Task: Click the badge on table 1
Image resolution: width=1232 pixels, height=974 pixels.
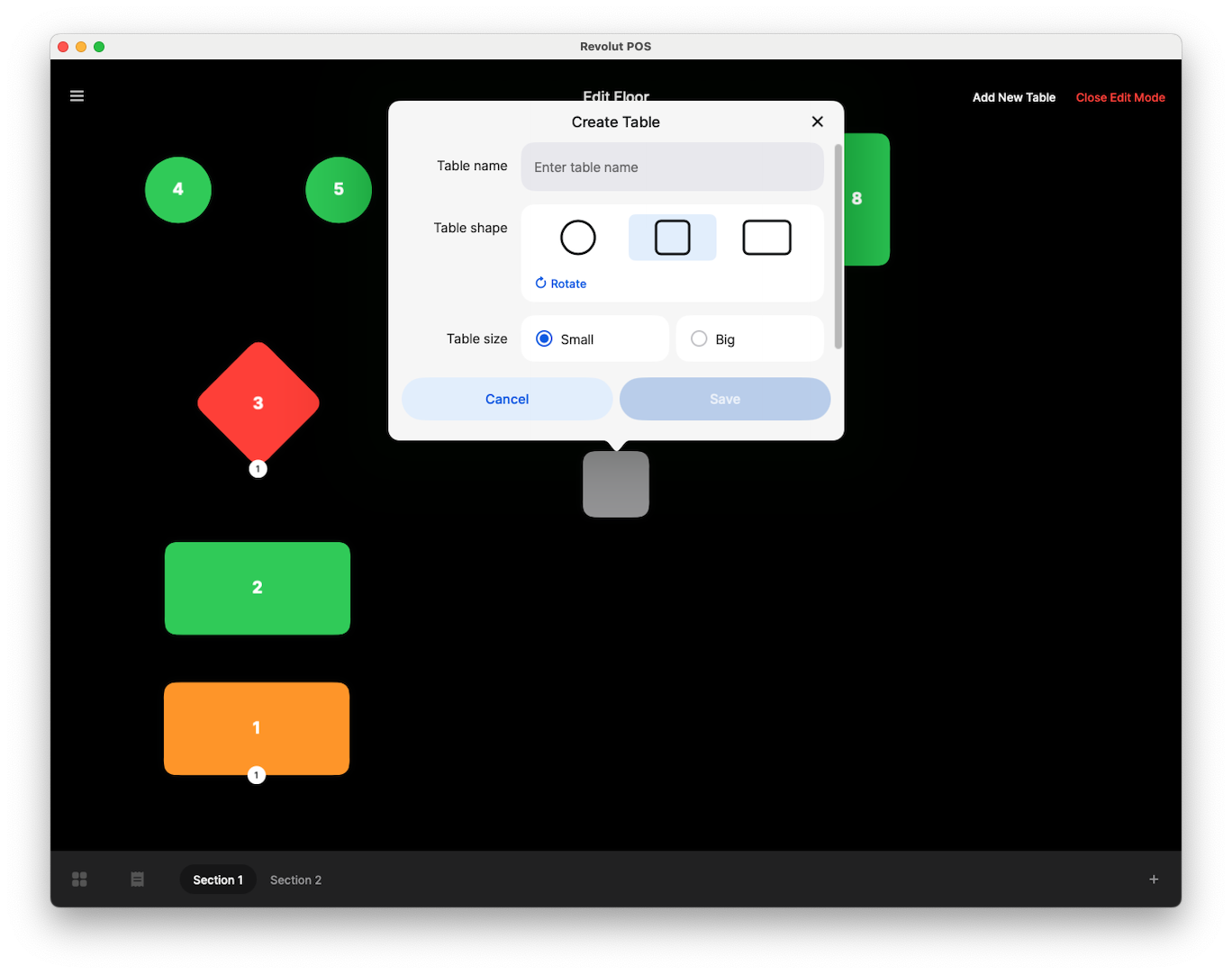Action: point(257,775)
